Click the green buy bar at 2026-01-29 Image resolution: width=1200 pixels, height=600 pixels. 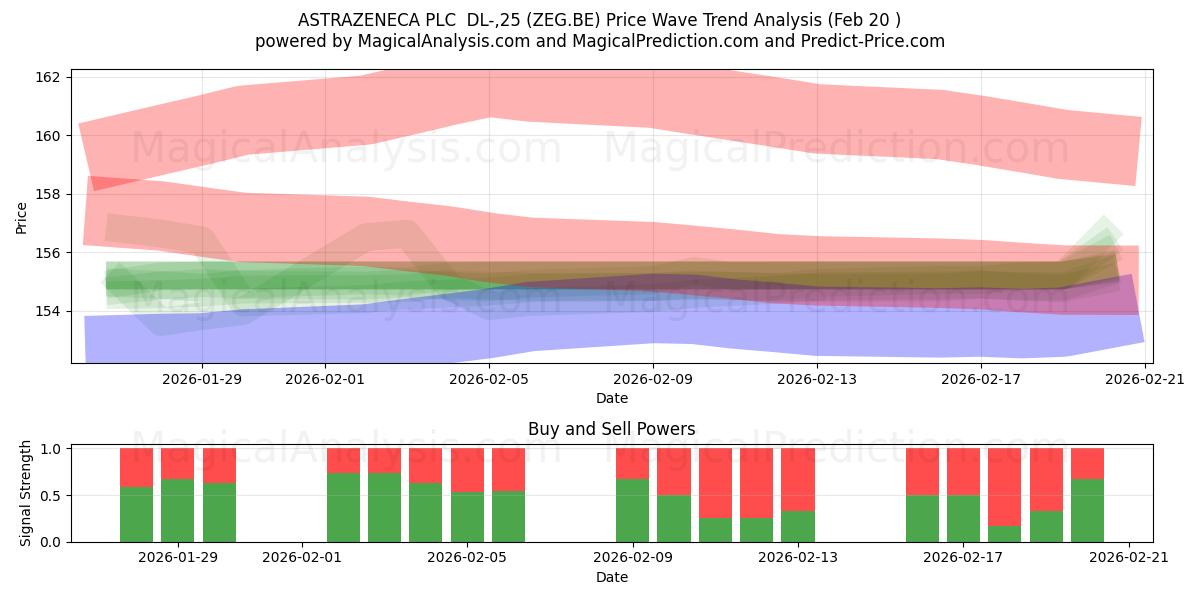pos(178,510)
